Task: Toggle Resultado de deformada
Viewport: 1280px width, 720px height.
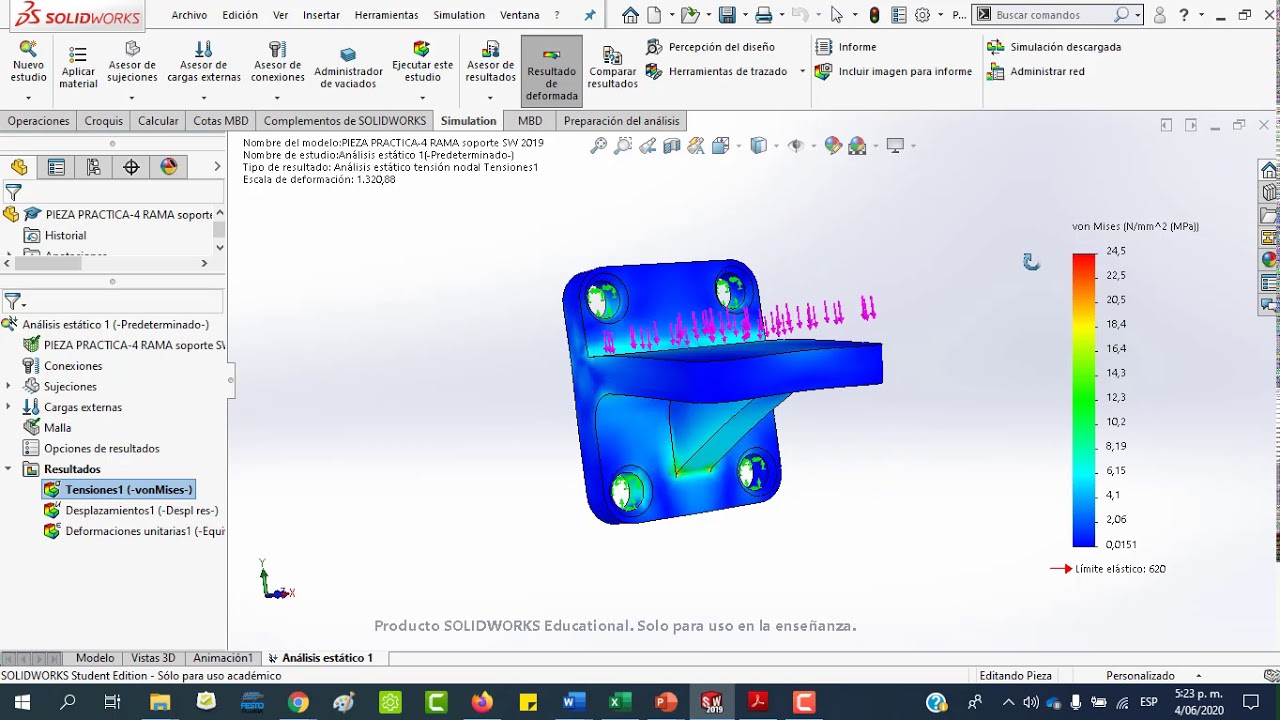Action: click(552, 71)
